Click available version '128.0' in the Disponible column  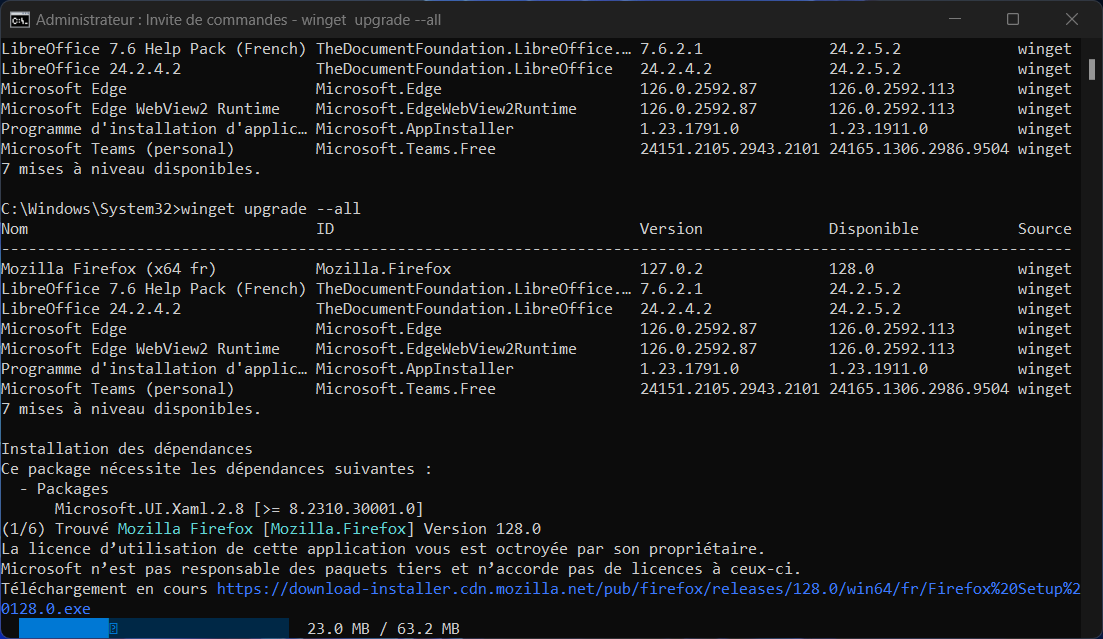tap(851, 269)
